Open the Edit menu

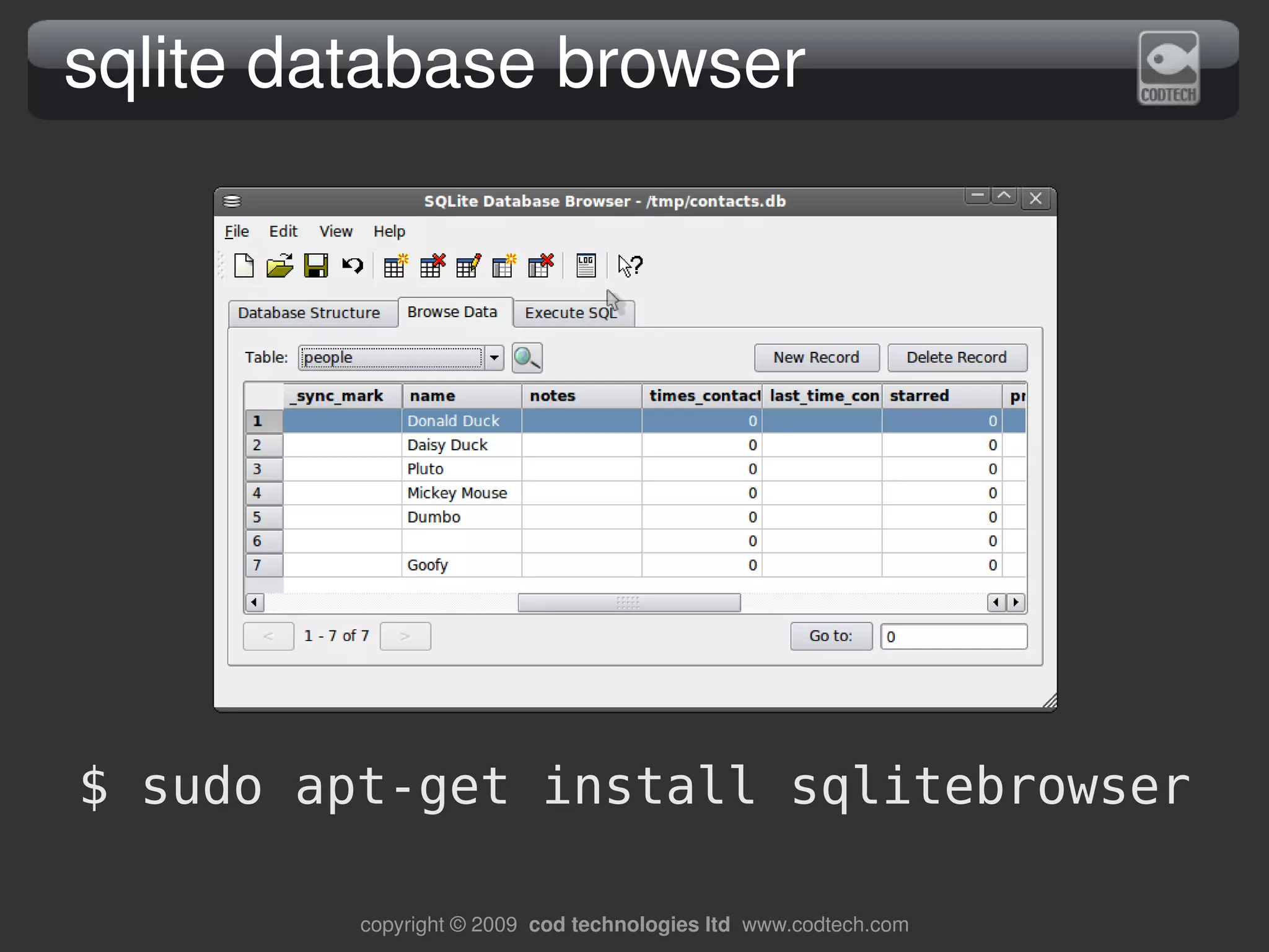[283, 231]
